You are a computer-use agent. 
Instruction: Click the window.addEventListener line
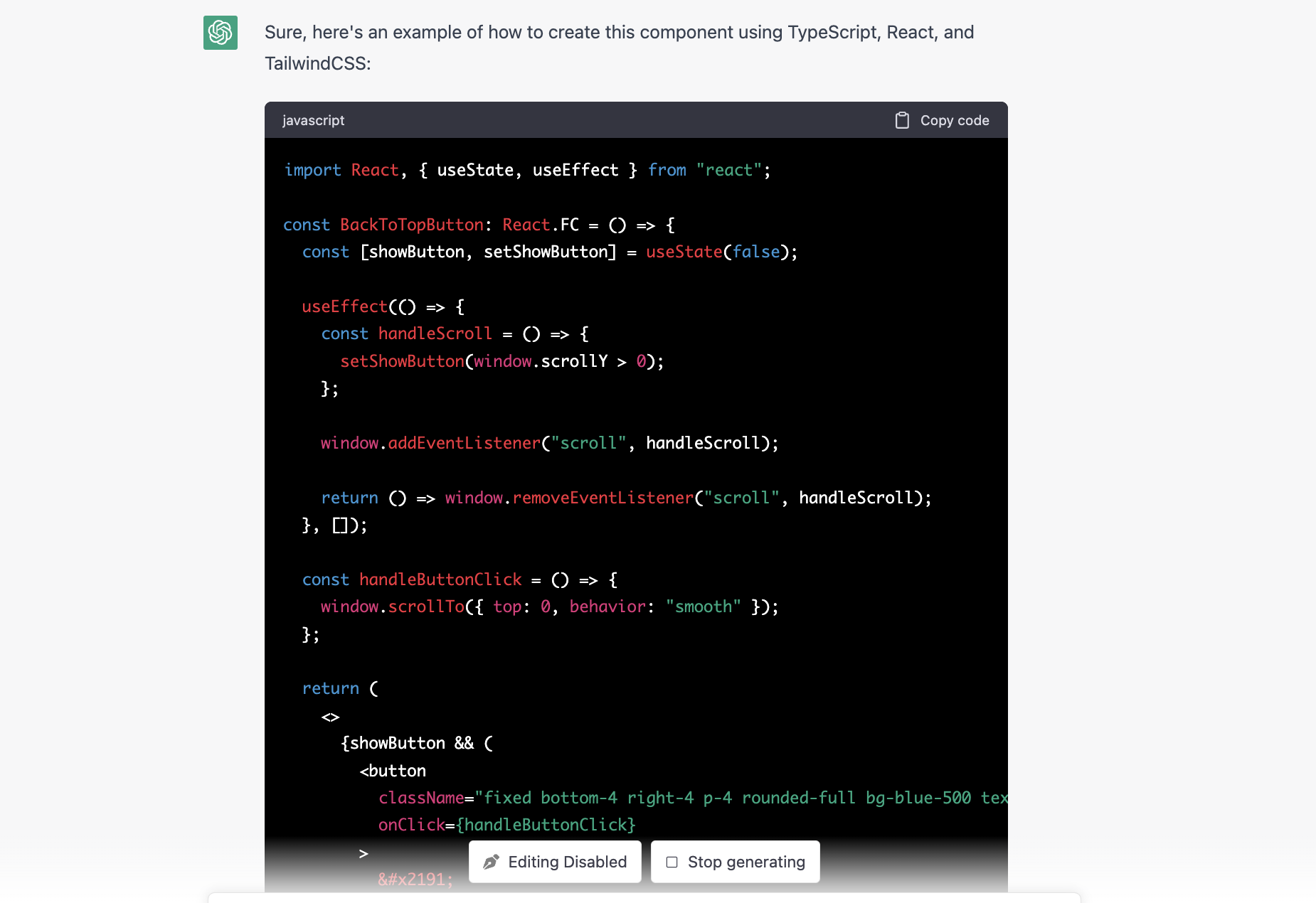coord(550,443)
